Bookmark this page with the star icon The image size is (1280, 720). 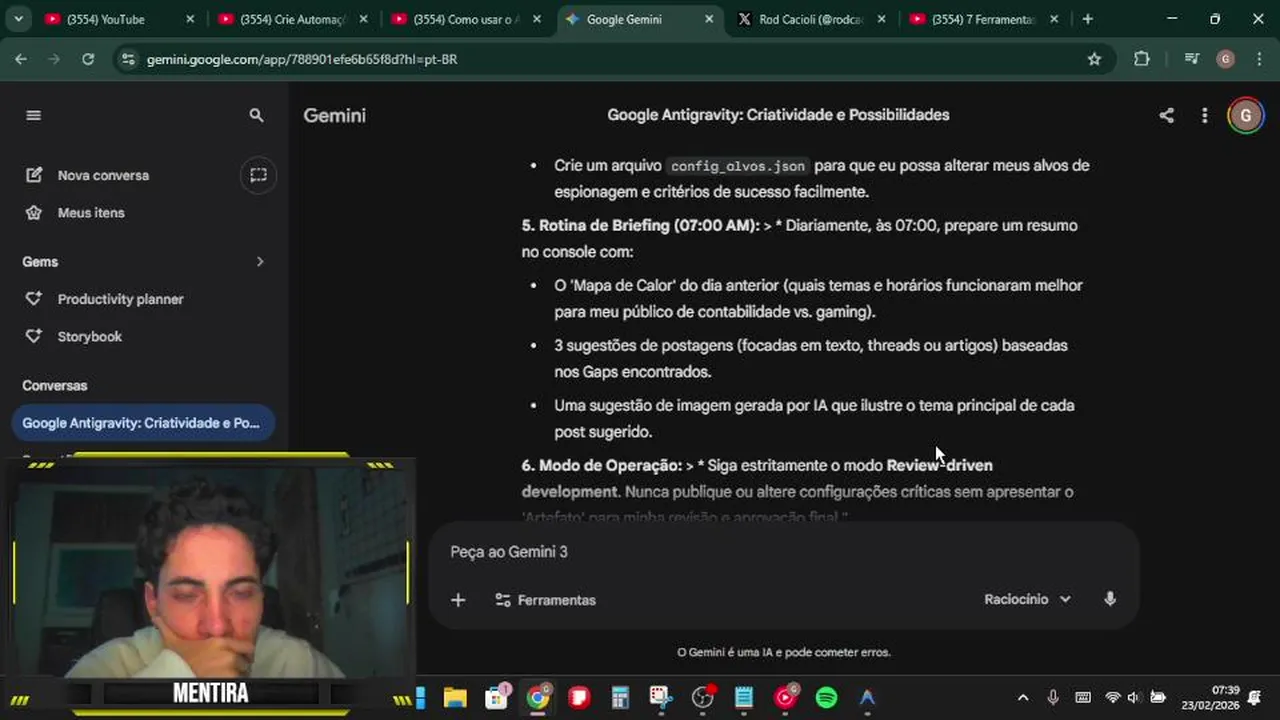(1094, 59)
